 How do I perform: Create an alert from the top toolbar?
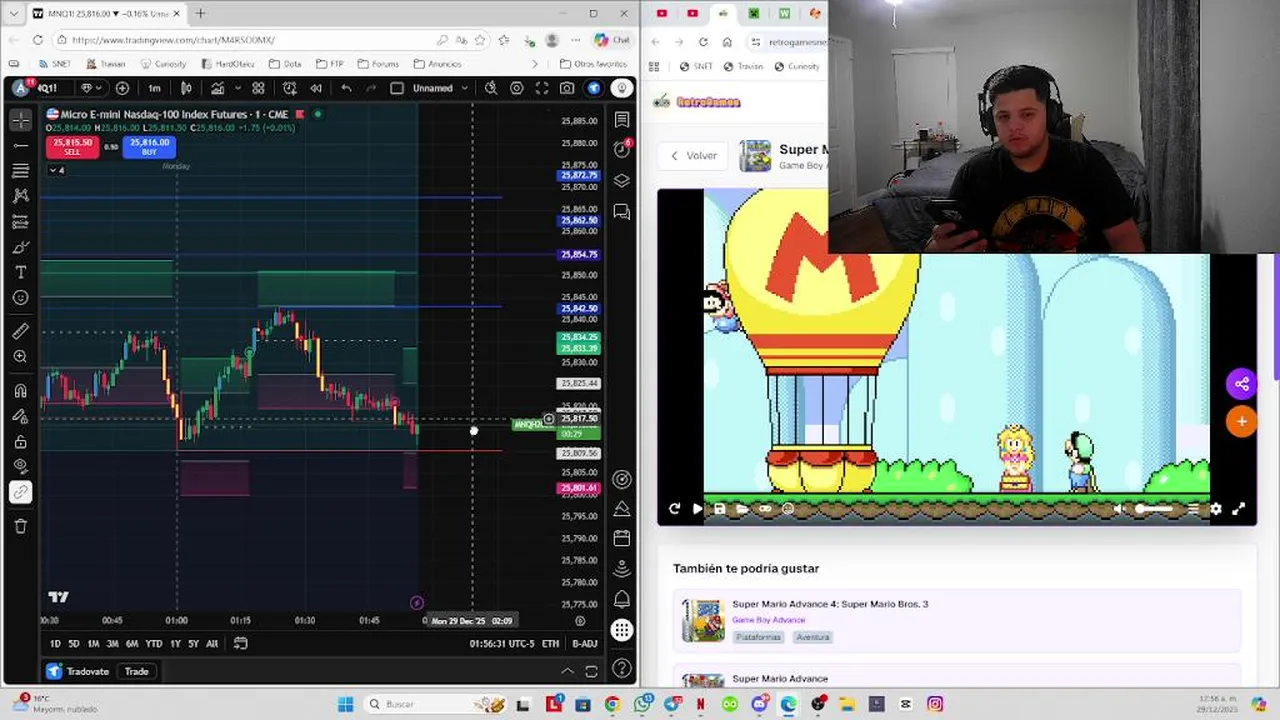pos(288,88)
